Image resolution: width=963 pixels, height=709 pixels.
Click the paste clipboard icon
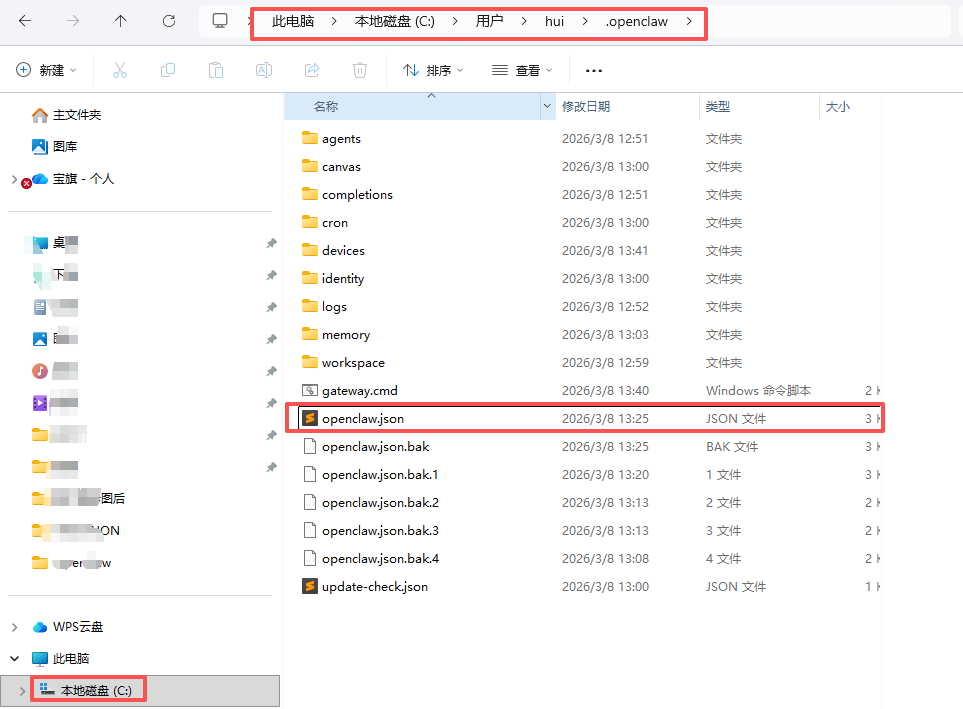click(216, 70)
